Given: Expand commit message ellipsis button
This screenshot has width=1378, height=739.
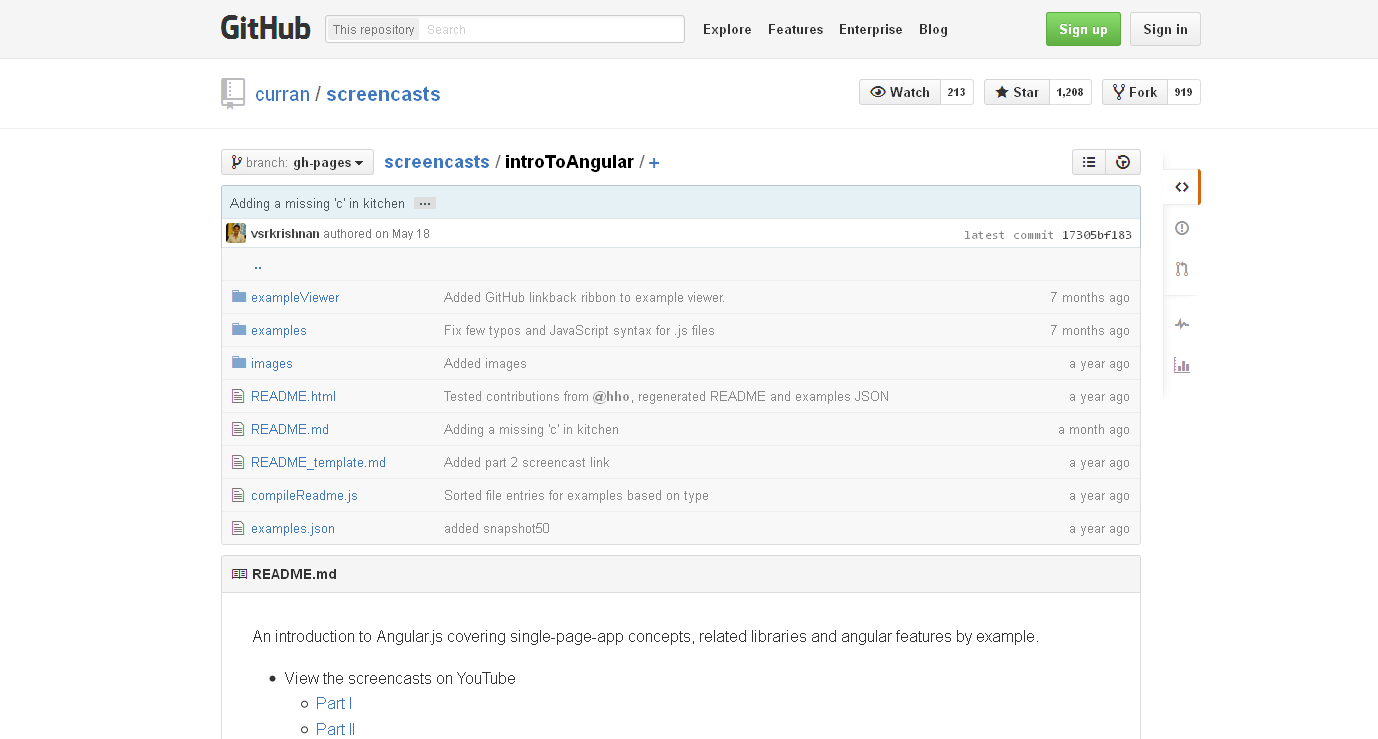Looking at the screenshot, I should coord(425,203).
